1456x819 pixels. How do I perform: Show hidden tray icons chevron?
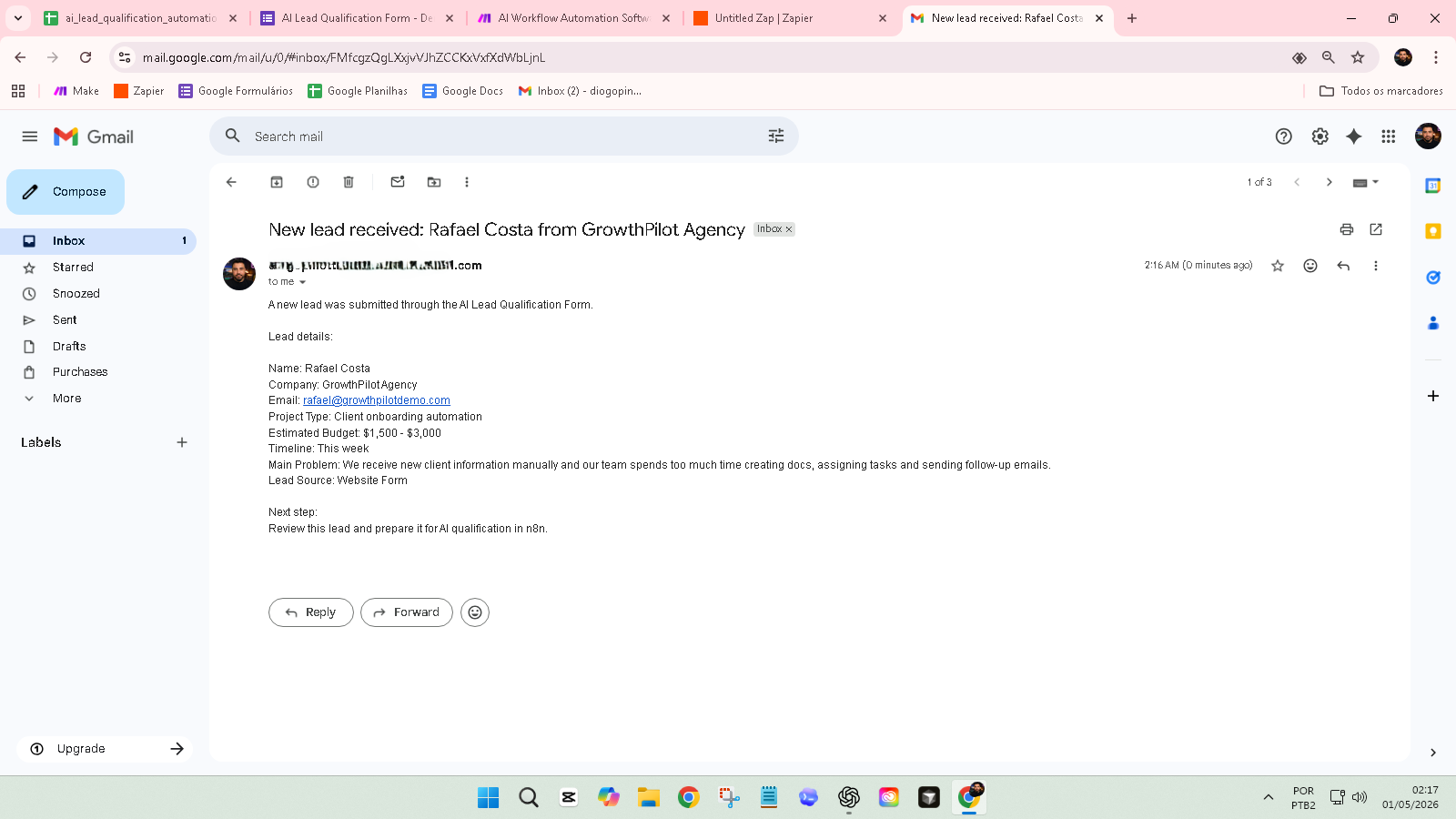[x=1268, y=798]
